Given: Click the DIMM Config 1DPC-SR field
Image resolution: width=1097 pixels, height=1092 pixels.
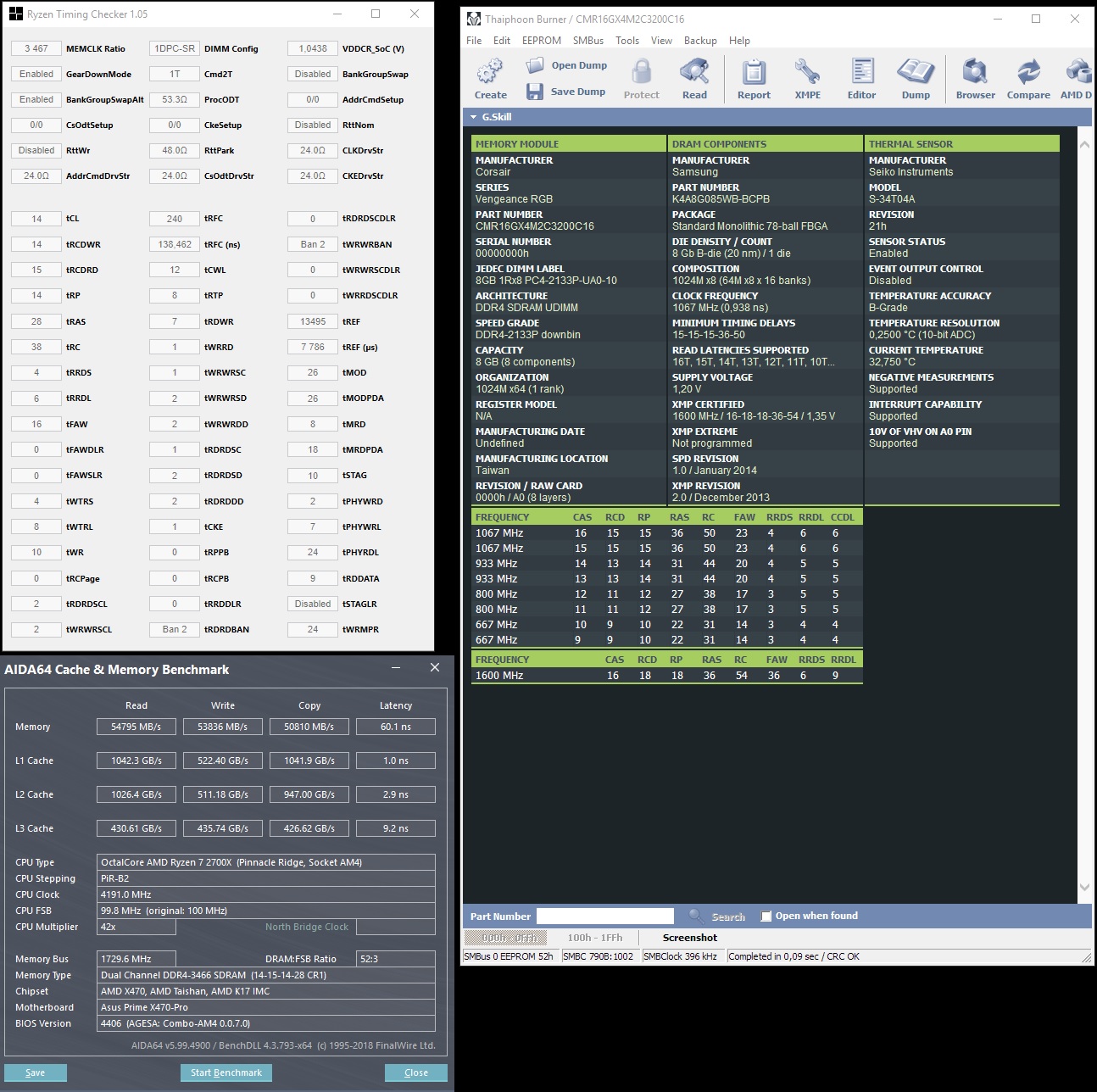Looking at the screenshot, I should click(175, 48).
